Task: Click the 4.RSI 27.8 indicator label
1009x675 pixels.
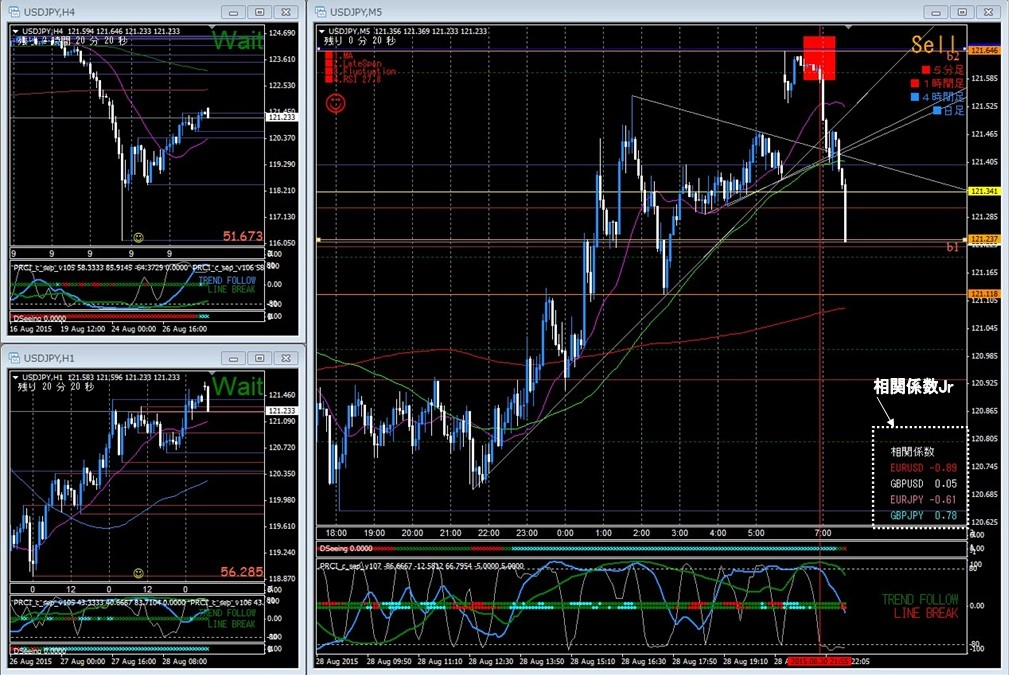Action: [x=358, y=79]
